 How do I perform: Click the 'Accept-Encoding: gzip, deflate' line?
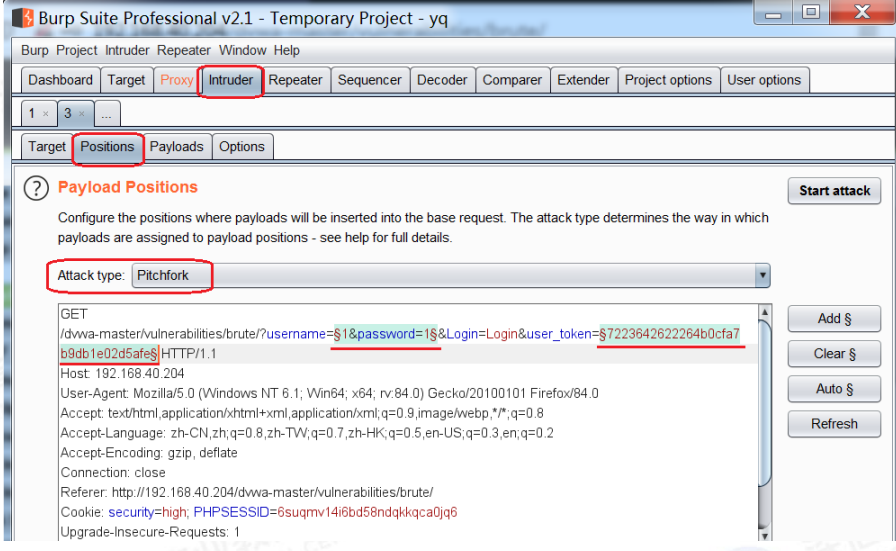(x=149, y=453)
